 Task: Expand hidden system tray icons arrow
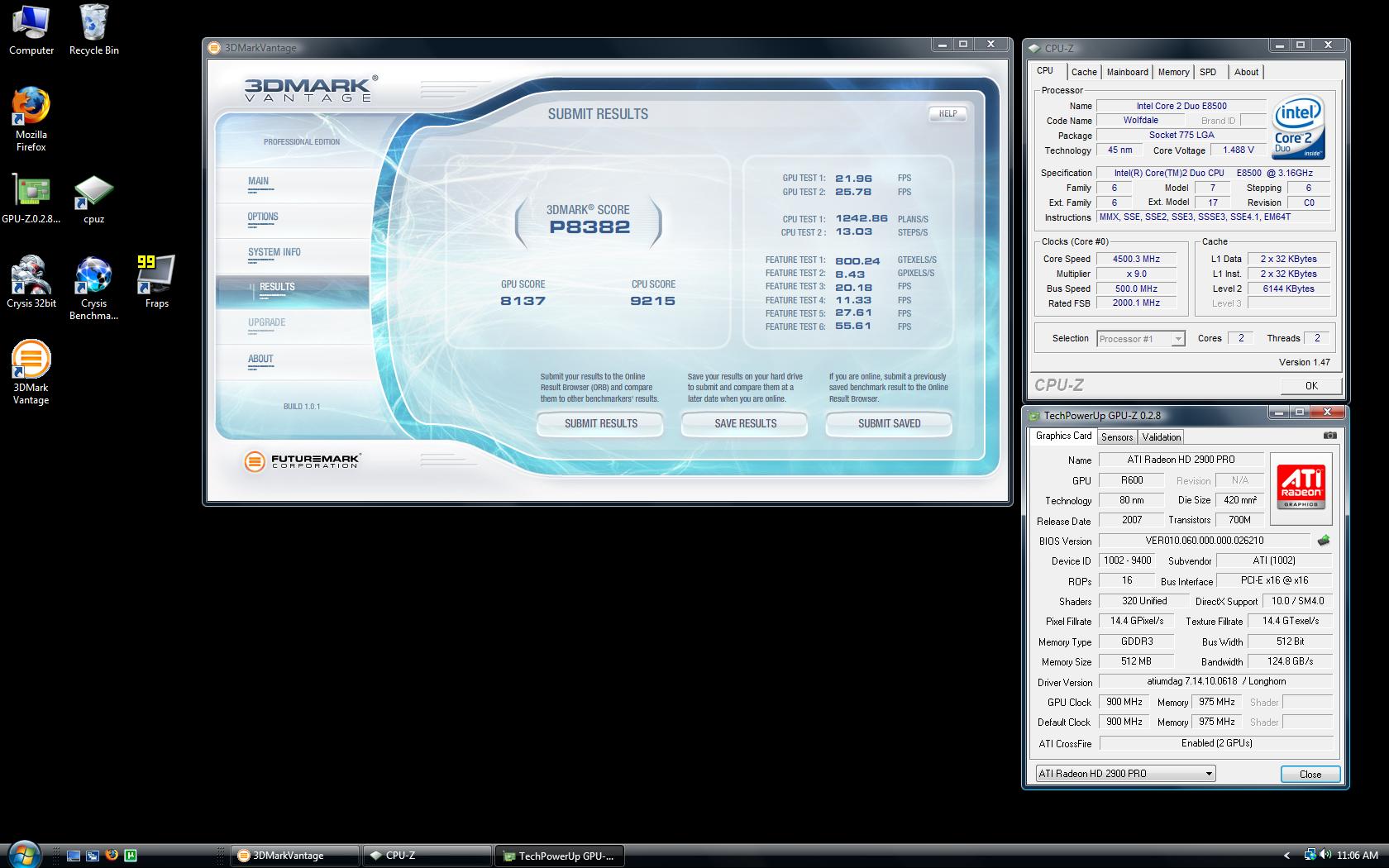(x=1286, y=856)
